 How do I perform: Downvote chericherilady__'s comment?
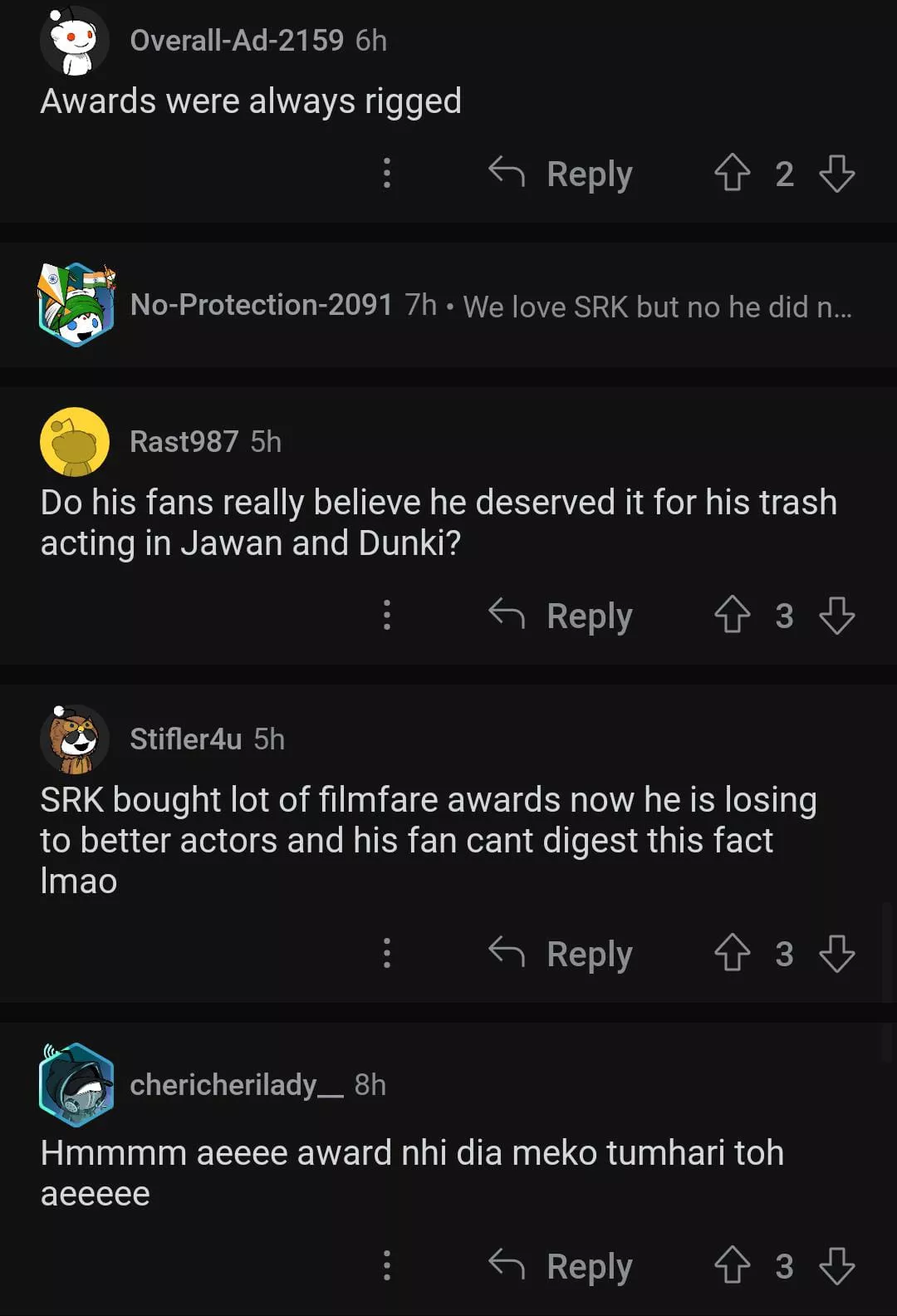[836, 1265]
